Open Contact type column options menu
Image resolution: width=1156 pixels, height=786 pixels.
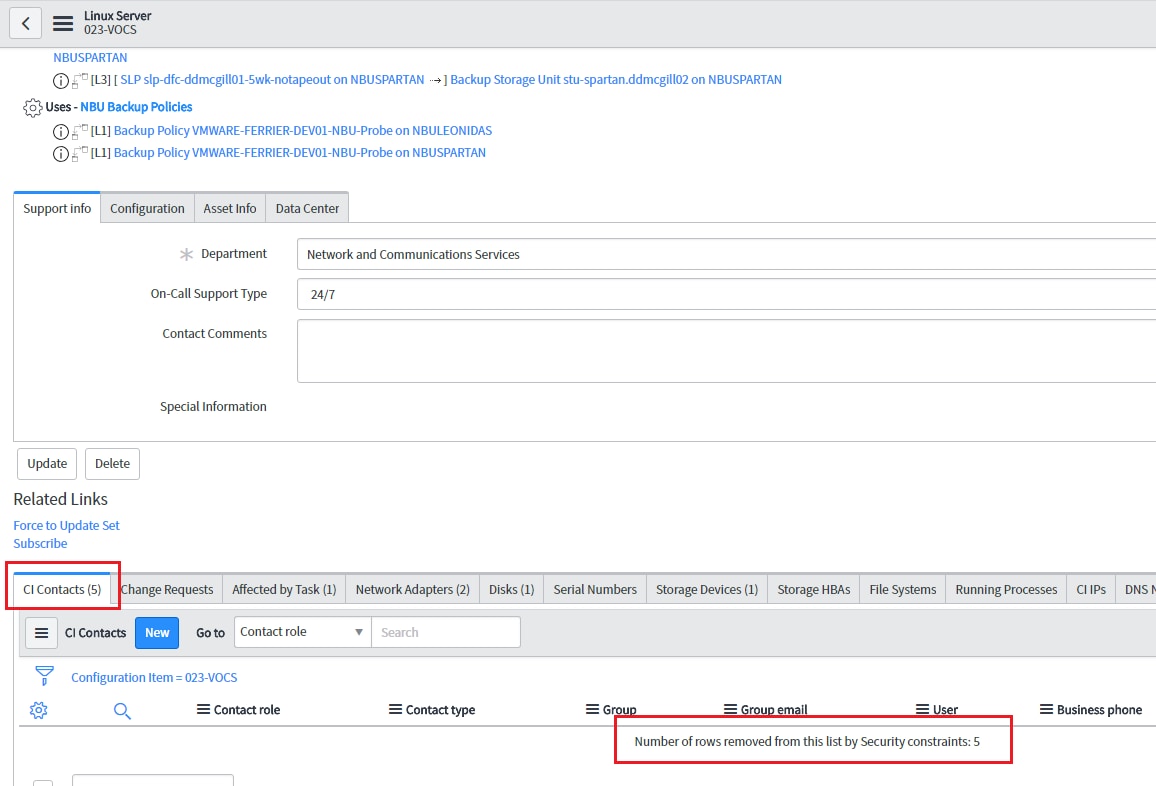coord(395,709)
